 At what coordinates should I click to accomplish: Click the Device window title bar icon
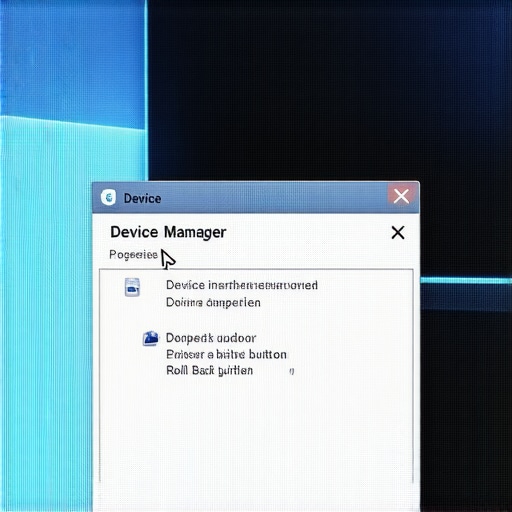[109, 197]
